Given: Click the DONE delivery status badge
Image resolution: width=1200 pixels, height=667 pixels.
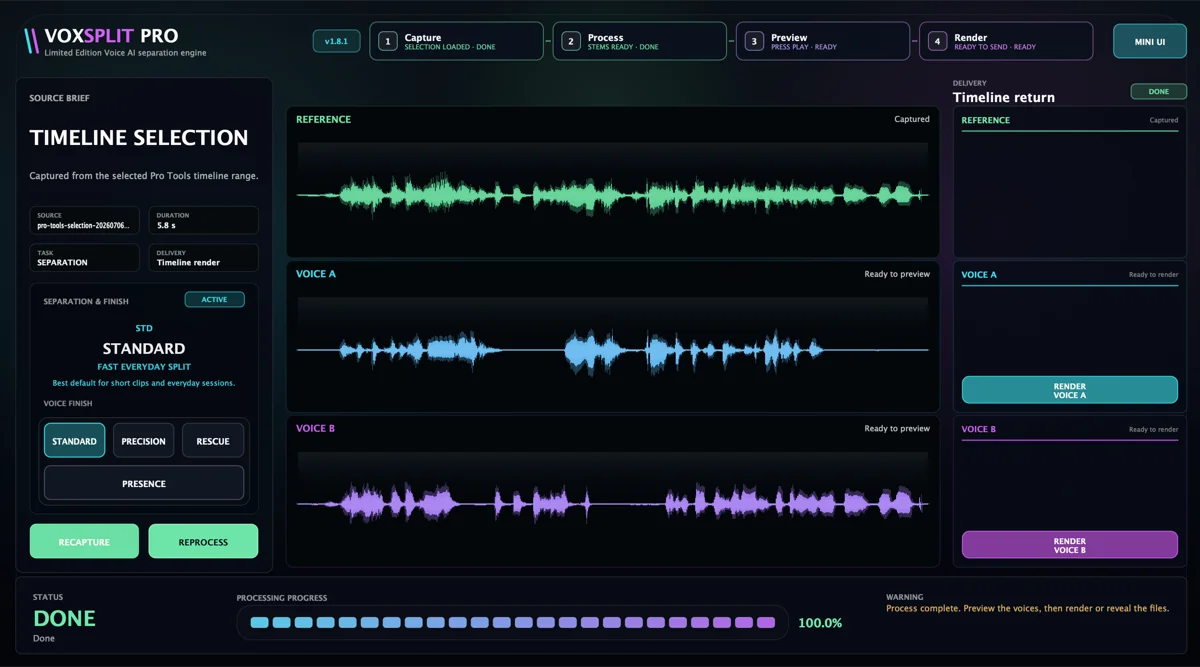Looking at the screenshot, I should tap(1158, 91).
